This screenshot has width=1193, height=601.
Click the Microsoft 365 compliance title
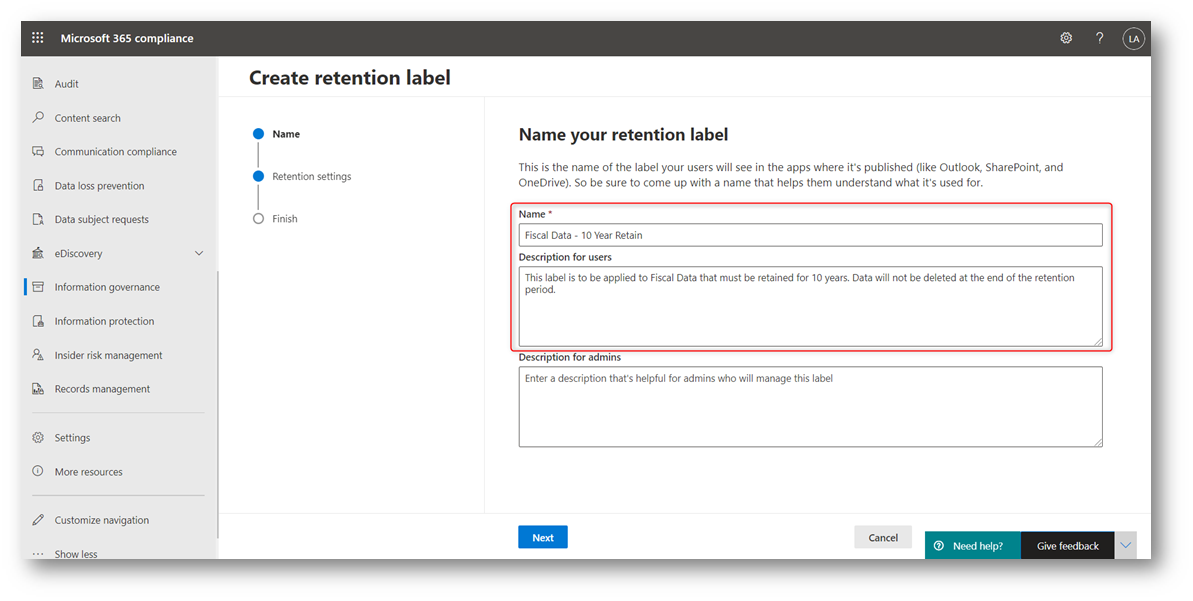pyautogui.click(x=127, y=38)
